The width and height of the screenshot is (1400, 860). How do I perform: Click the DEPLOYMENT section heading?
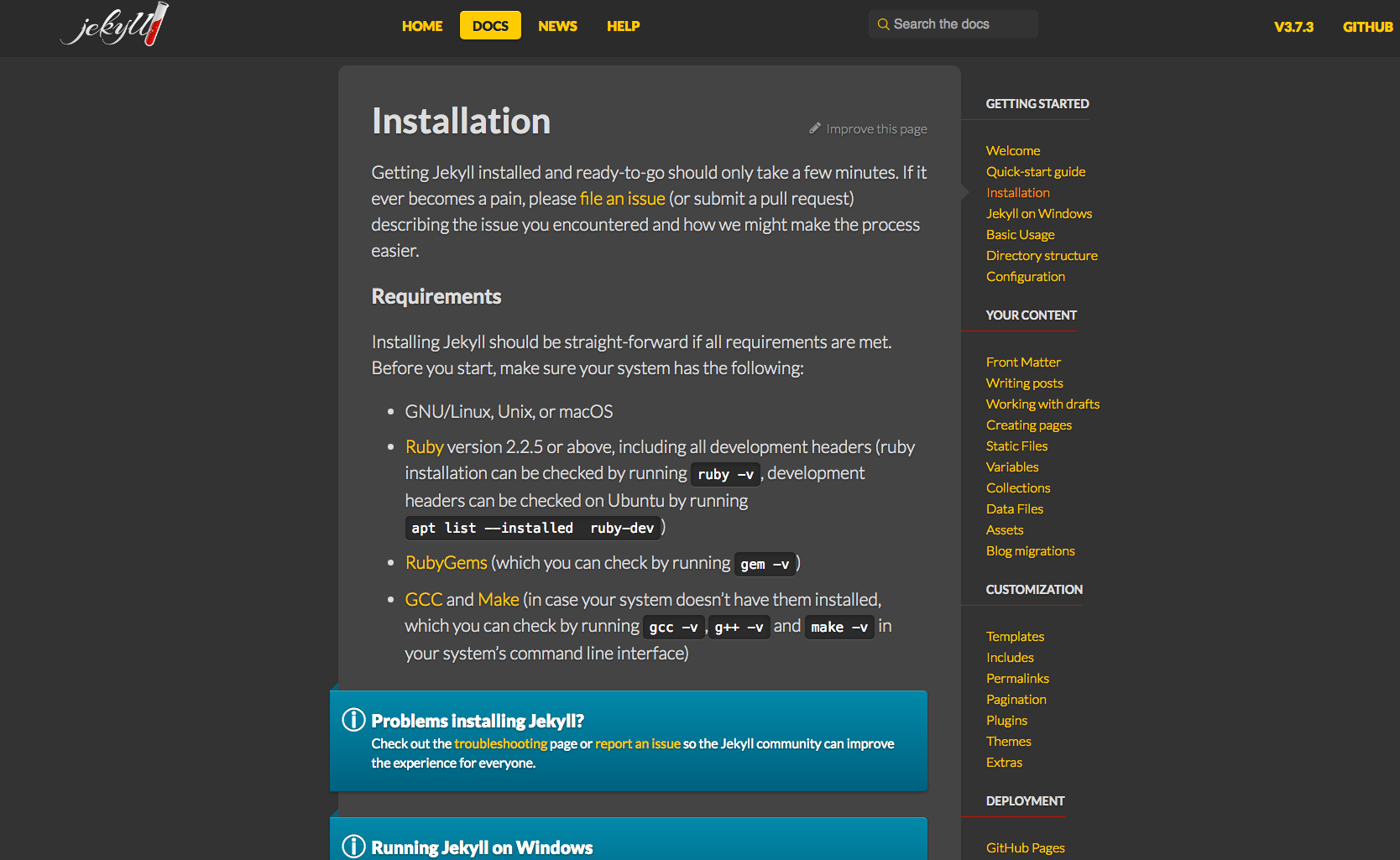[x=1025, y=801]
